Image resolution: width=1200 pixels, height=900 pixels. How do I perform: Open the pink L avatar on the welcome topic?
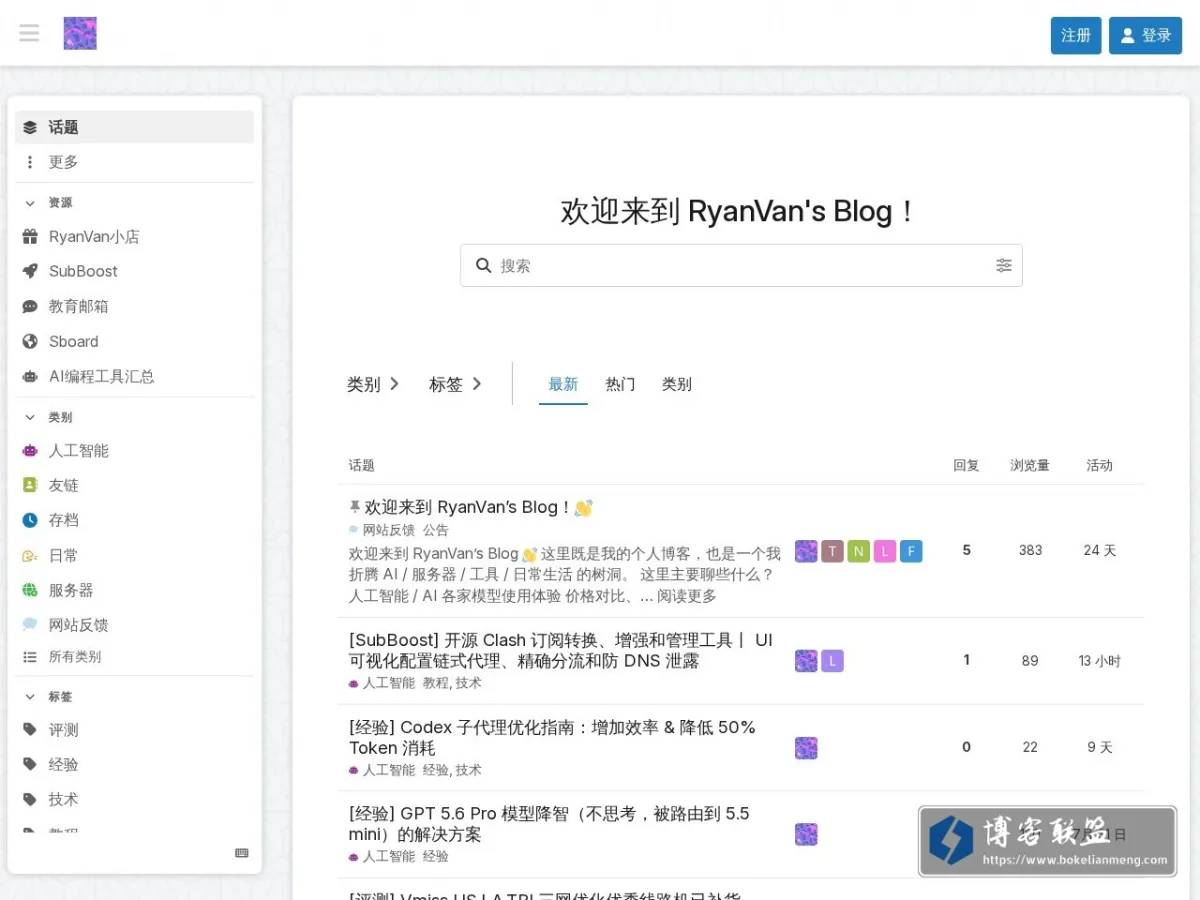point(885,551)
